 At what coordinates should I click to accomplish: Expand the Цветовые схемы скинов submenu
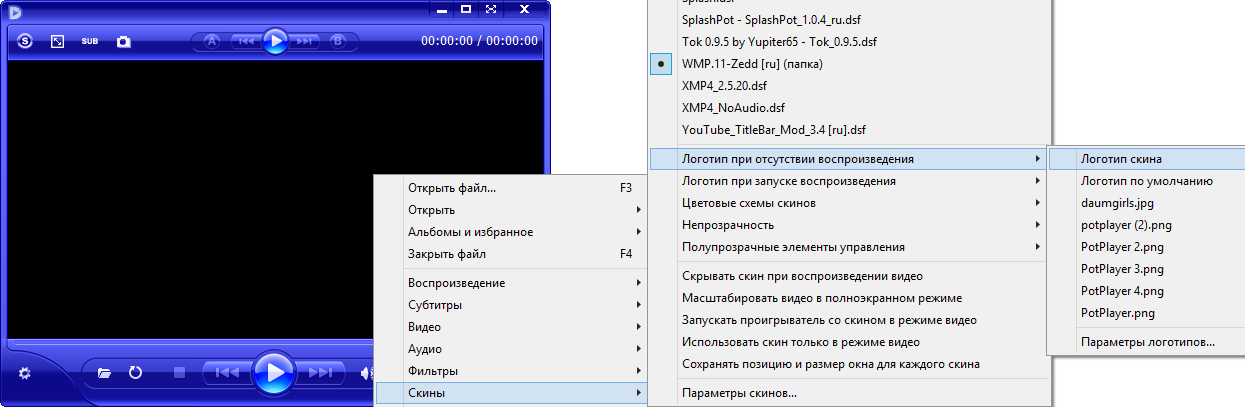748,203
